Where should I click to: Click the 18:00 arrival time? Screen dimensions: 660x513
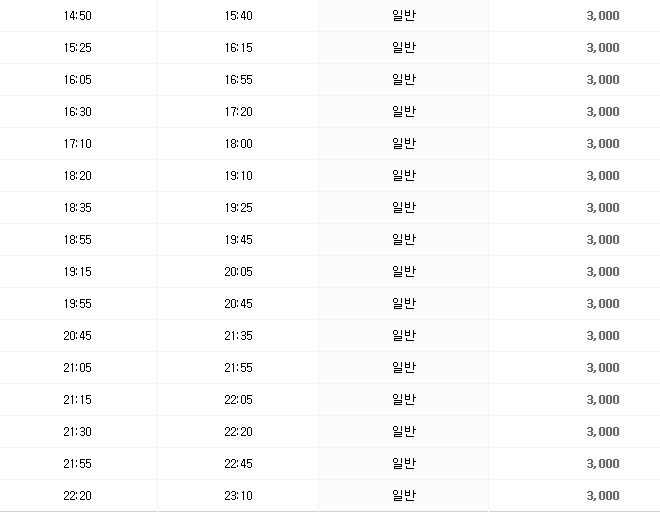pyautogui.click(x=239, y=144)
